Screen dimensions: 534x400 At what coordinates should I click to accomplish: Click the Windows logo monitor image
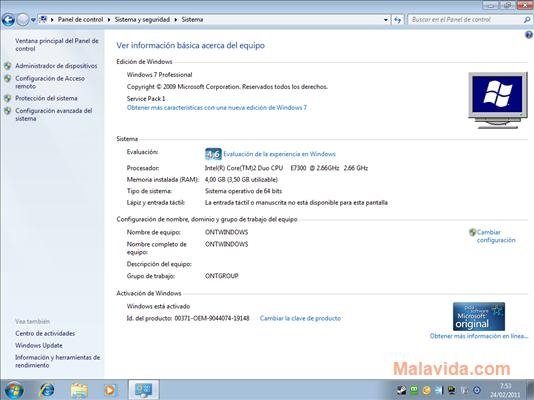click(x=498, y=100)
